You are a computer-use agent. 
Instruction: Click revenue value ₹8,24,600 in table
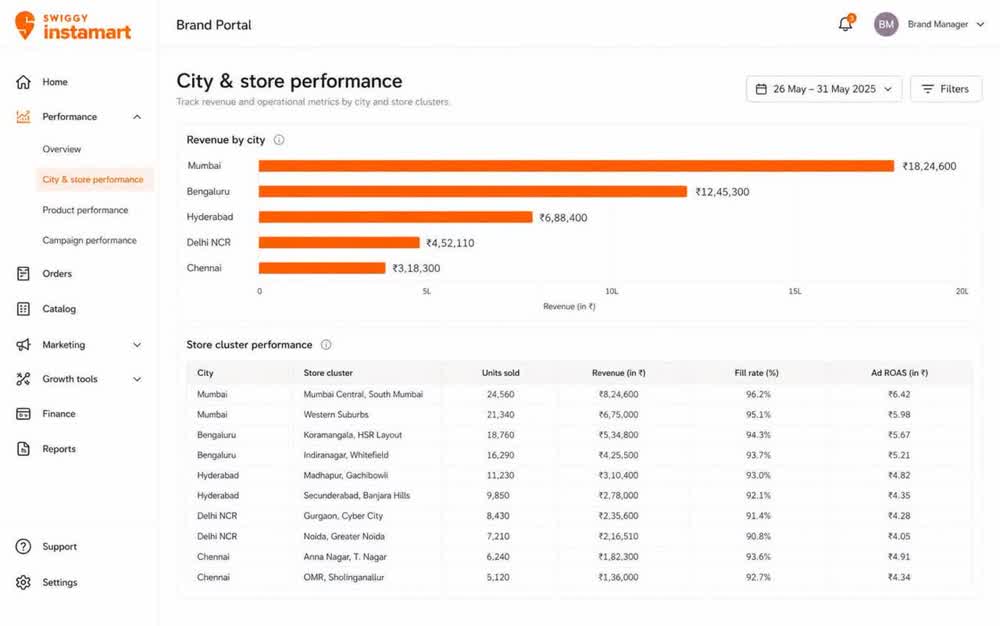(619, 395)
